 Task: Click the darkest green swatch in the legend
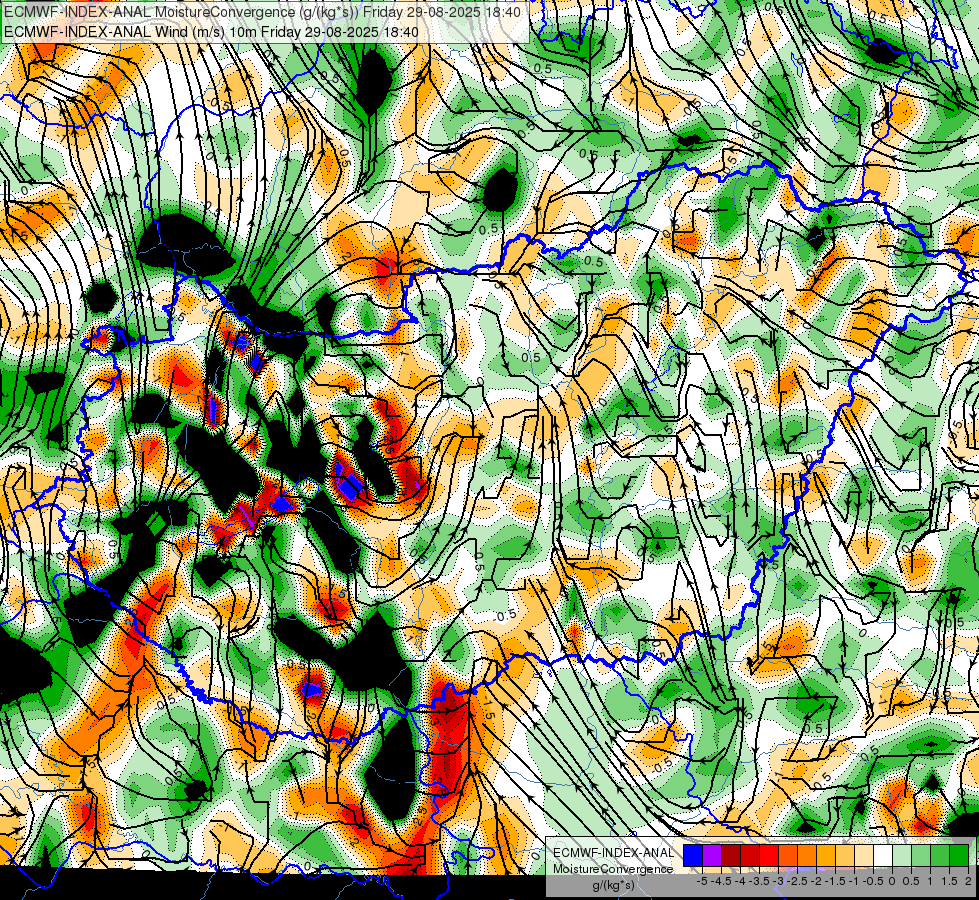click(x=959, y=856)
